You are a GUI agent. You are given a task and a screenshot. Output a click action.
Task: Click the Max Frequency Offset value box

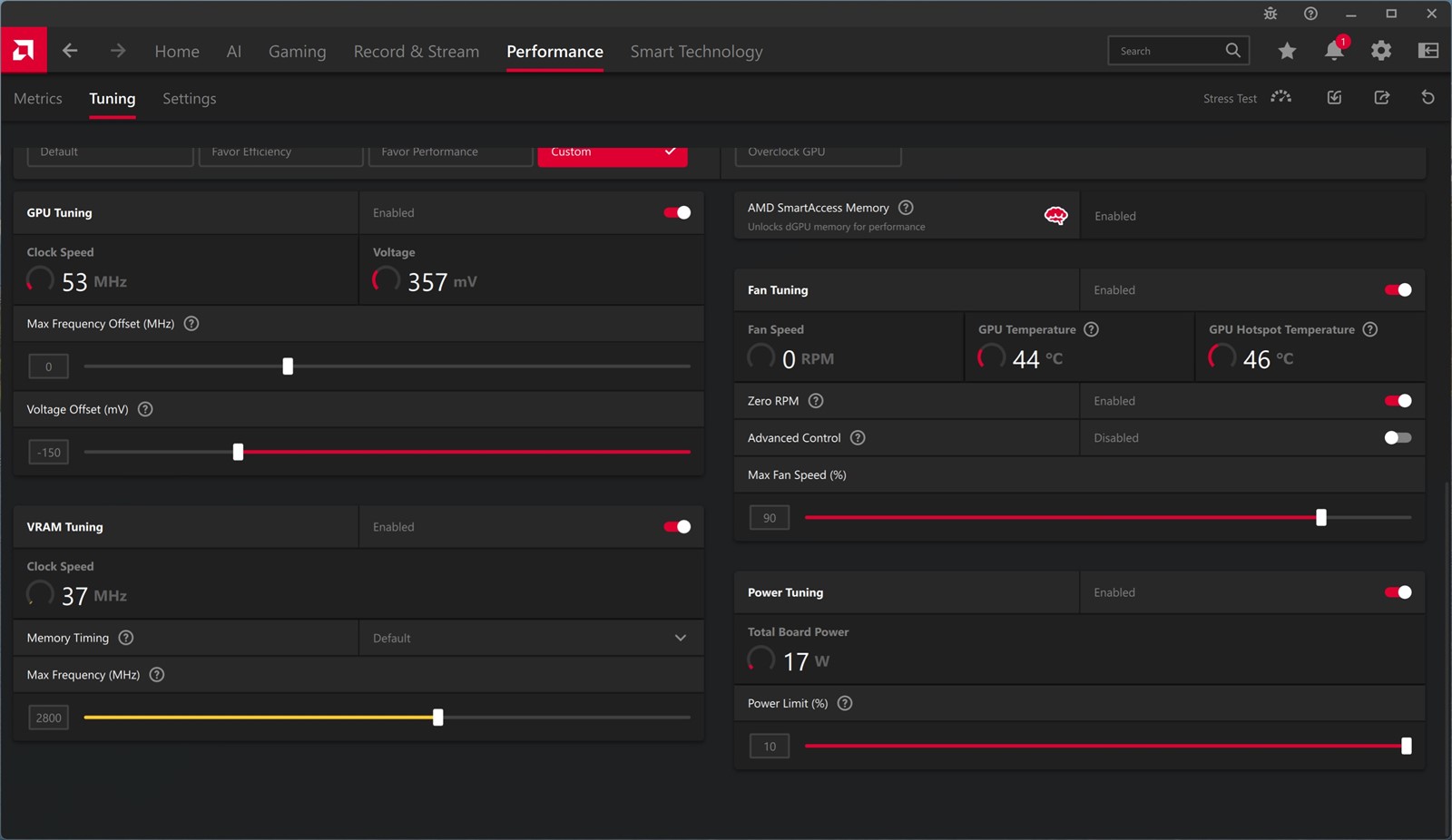pyautogui.click(x=49, y=366)
